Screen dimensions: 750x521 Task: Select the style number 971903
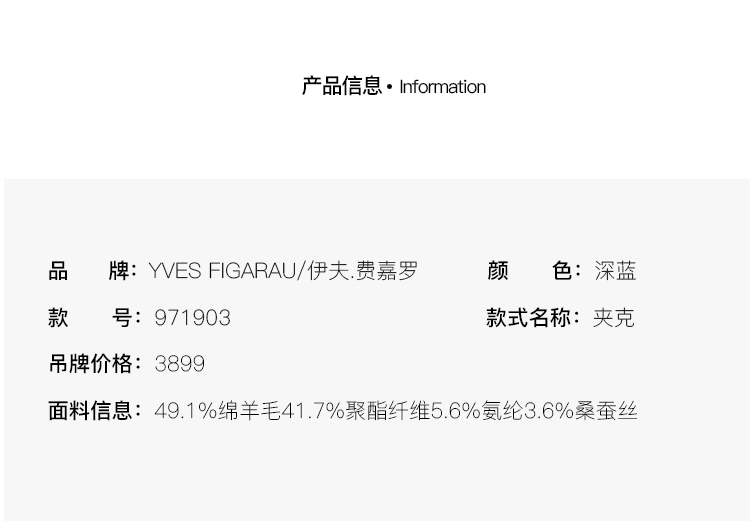coord(192,318)
